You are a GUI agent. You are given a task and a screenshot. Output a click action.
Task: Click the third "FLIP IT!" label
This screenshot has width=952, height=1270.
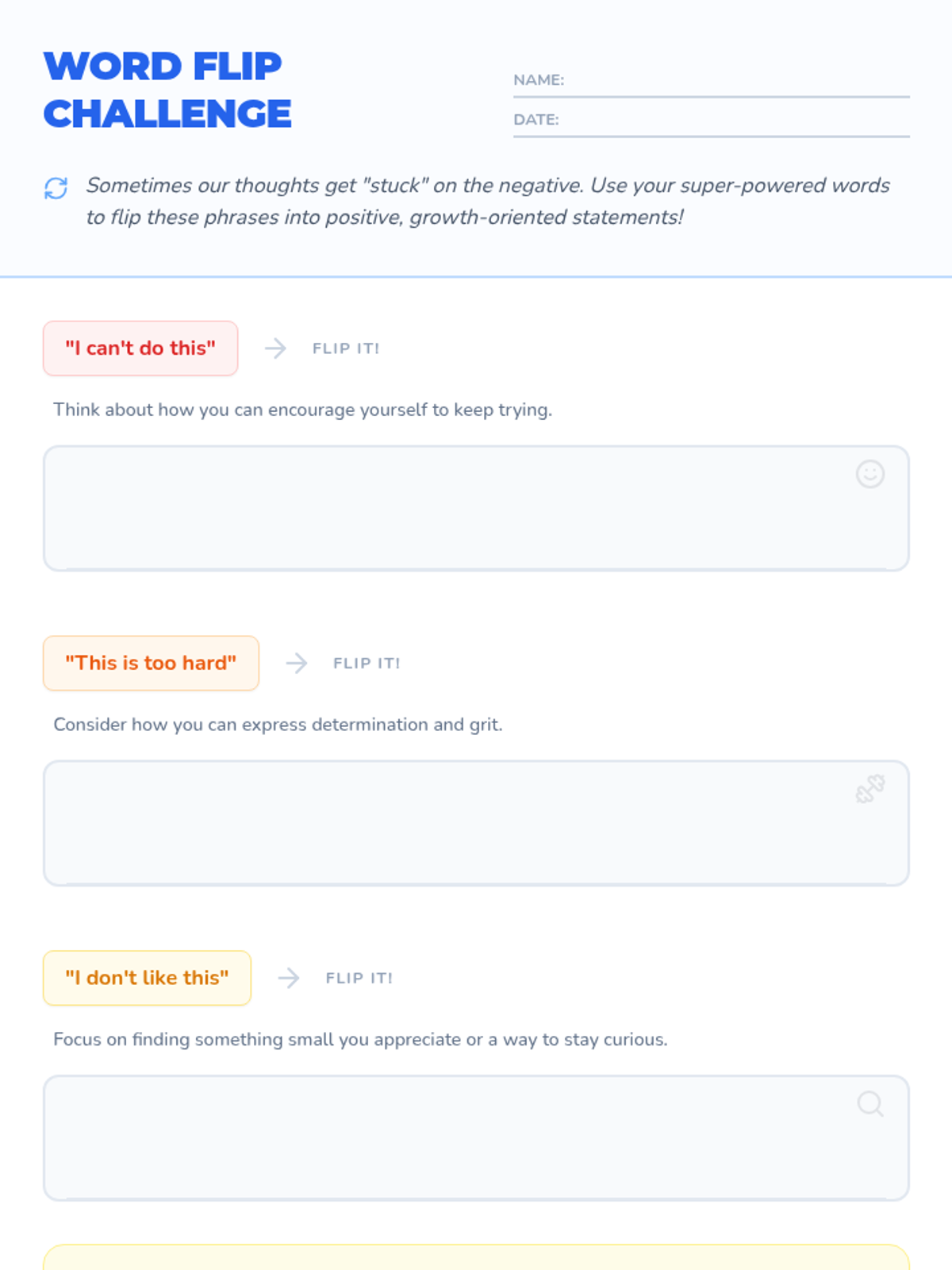pyautogui.click(x=359, y=978)
